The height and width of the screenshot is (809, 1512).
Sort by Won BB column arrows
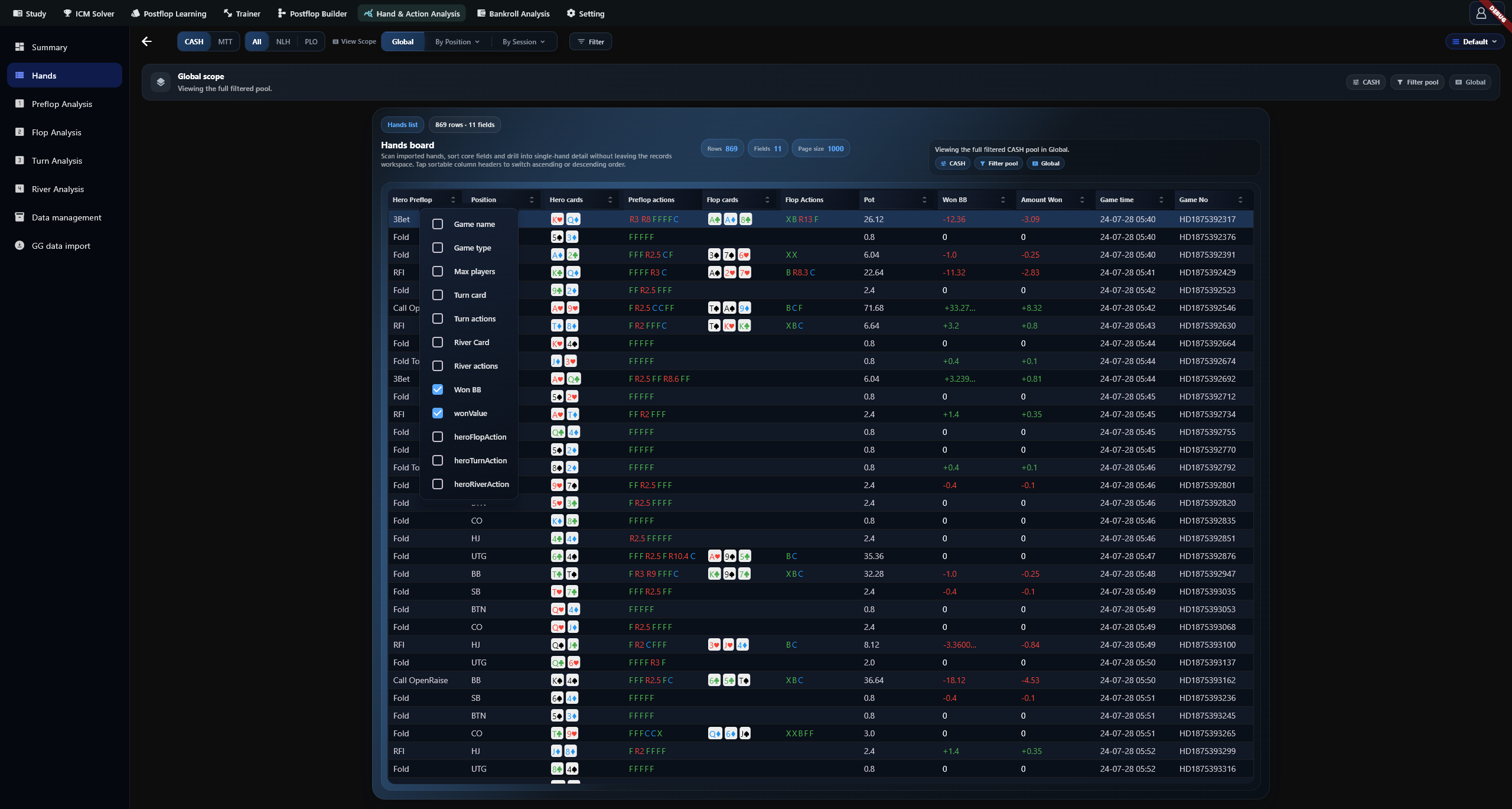(x=1003, y=200)
